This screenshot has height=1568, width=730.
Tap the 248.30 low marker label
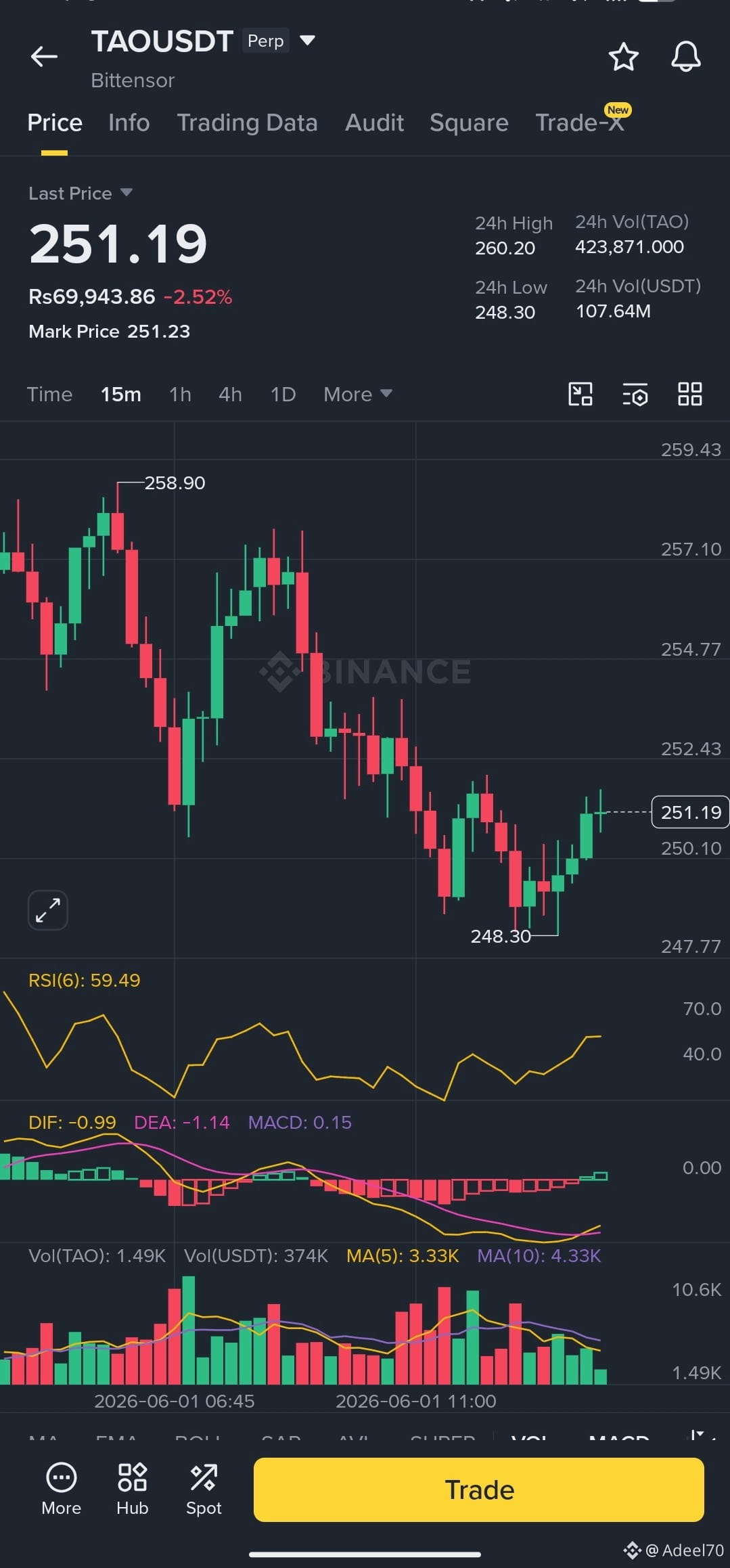501,936
